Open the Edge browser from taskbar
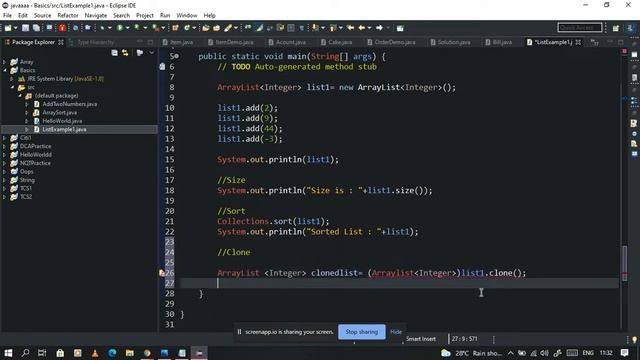 112,353
